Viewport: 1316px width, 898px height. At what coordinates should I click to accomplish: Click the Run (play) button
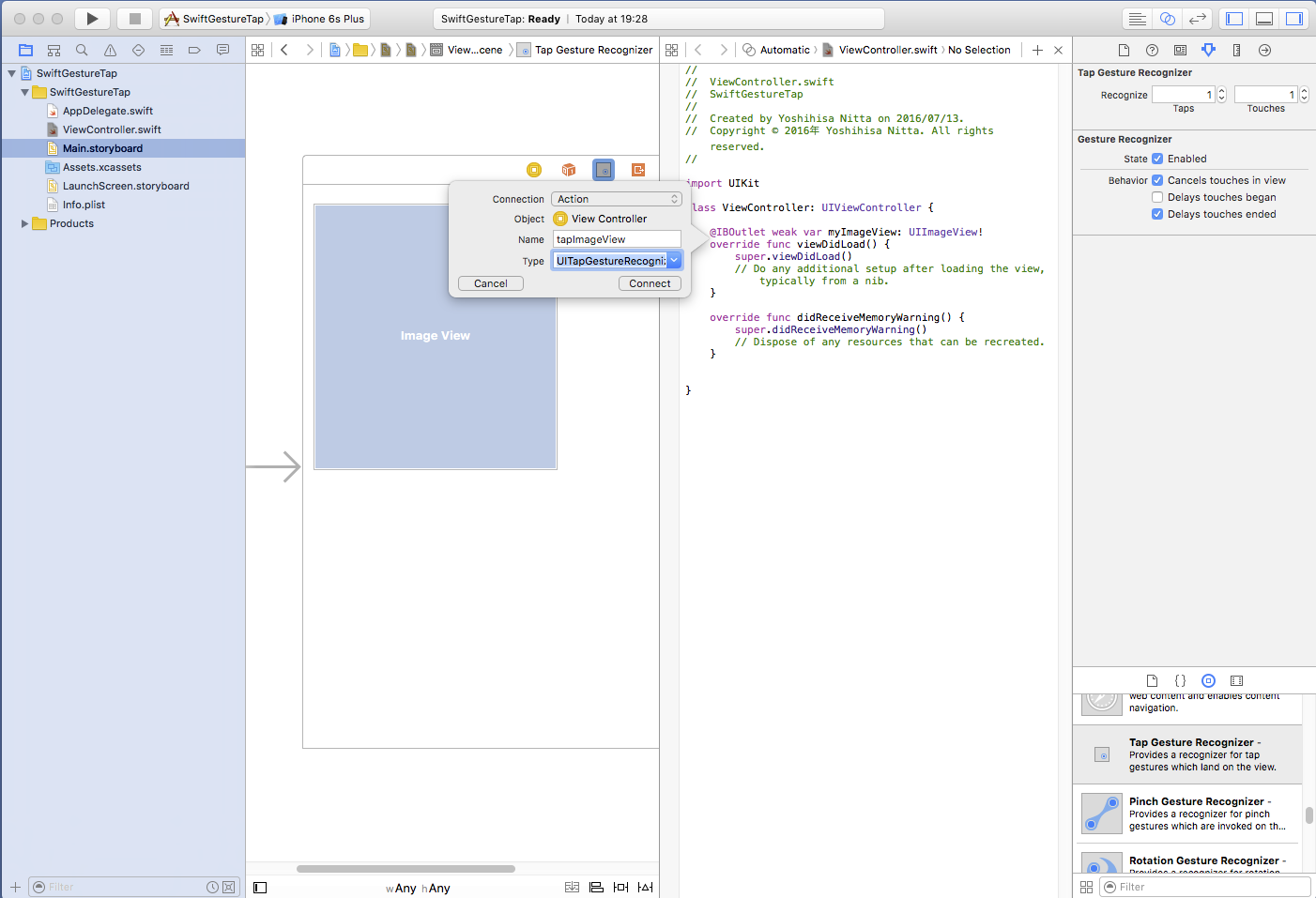point(91,19)
